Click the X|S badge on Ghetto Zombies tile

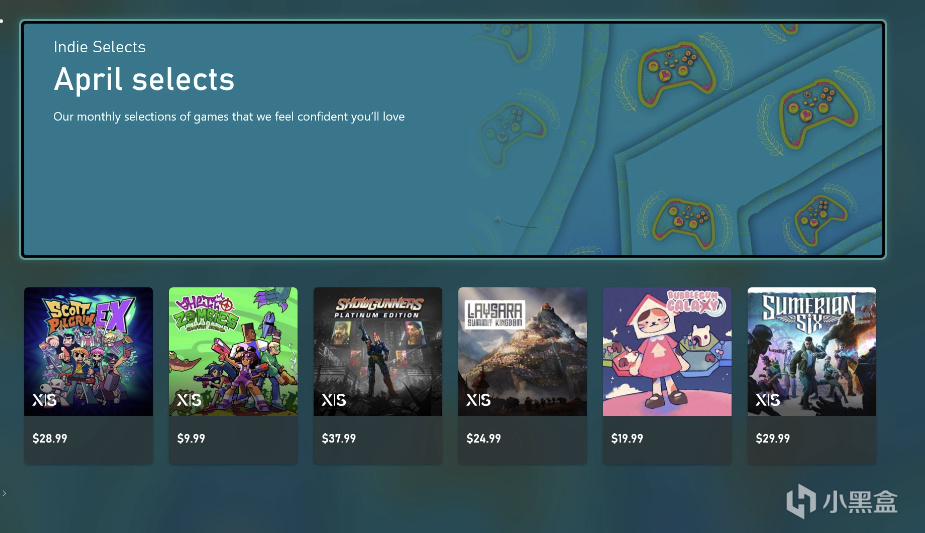(x=189, y=400)
